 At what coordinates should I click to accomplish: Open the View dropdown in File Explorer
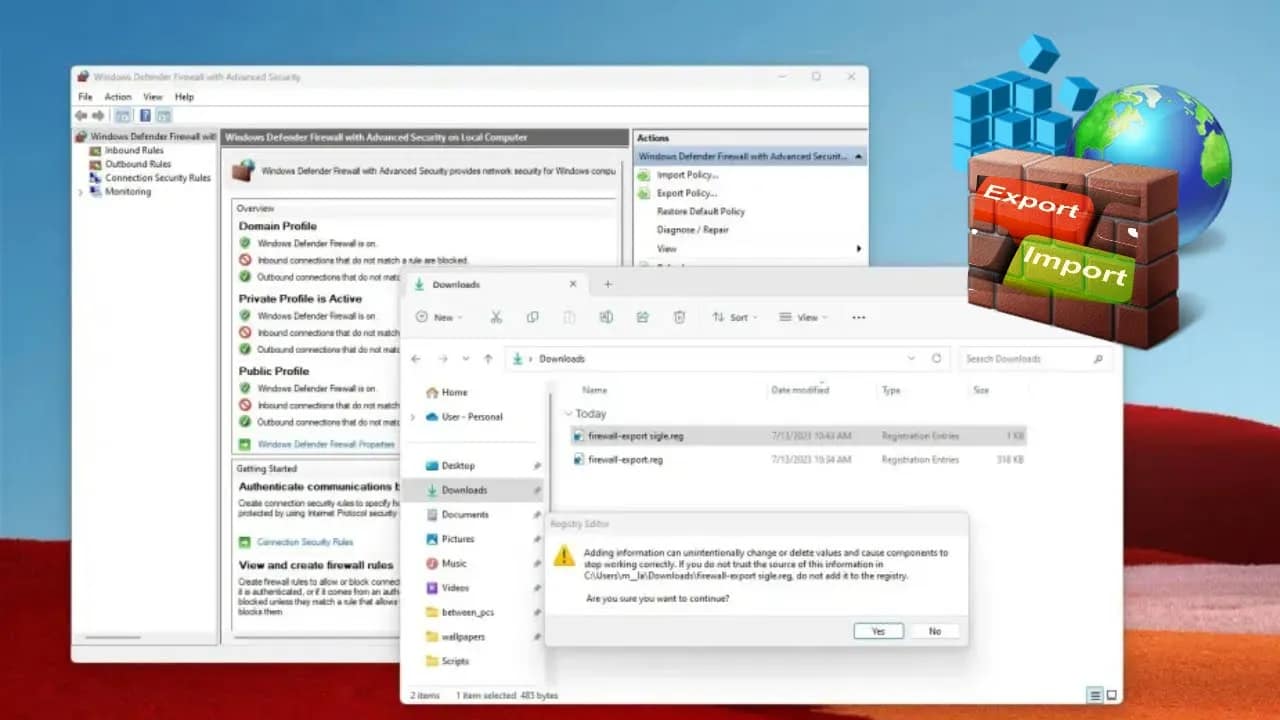[x=803, y=317]
